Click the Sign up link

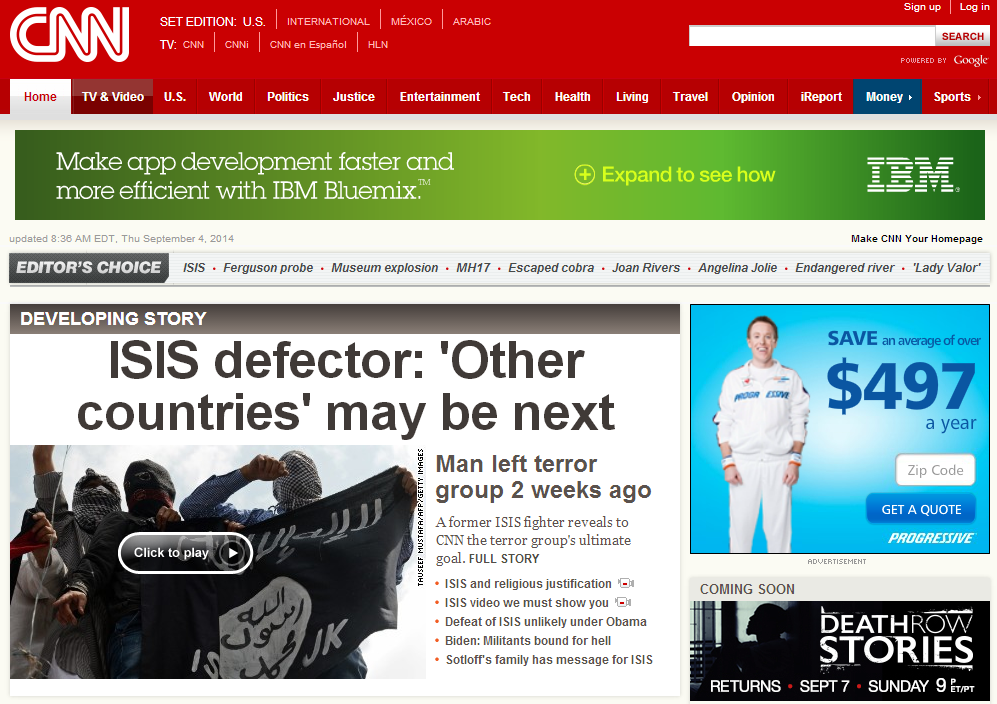(922, 7)
